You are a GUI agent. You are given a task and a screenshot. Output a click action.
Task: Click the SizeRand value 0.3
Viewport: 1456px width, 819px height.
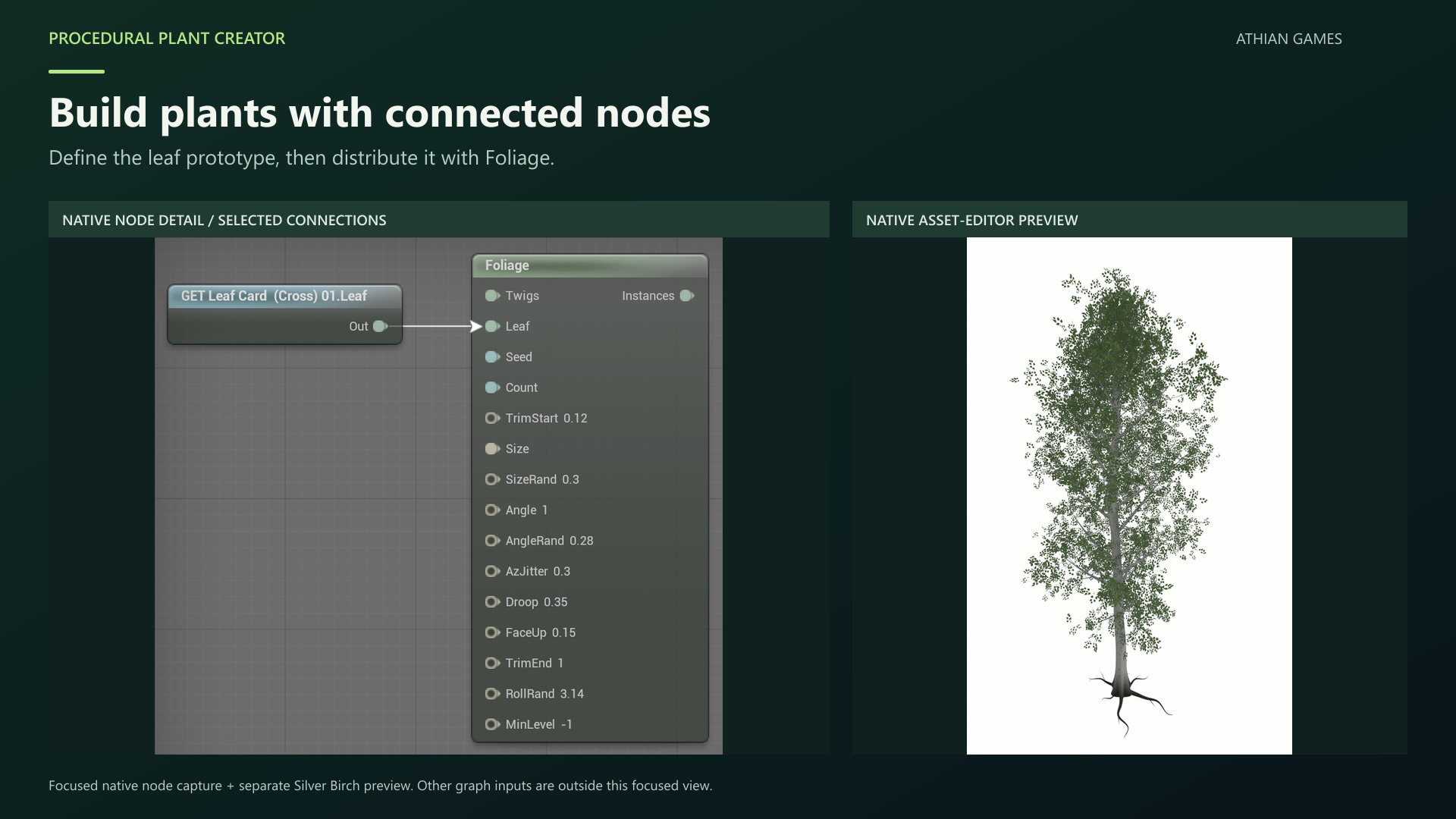[x=570, y=479]
